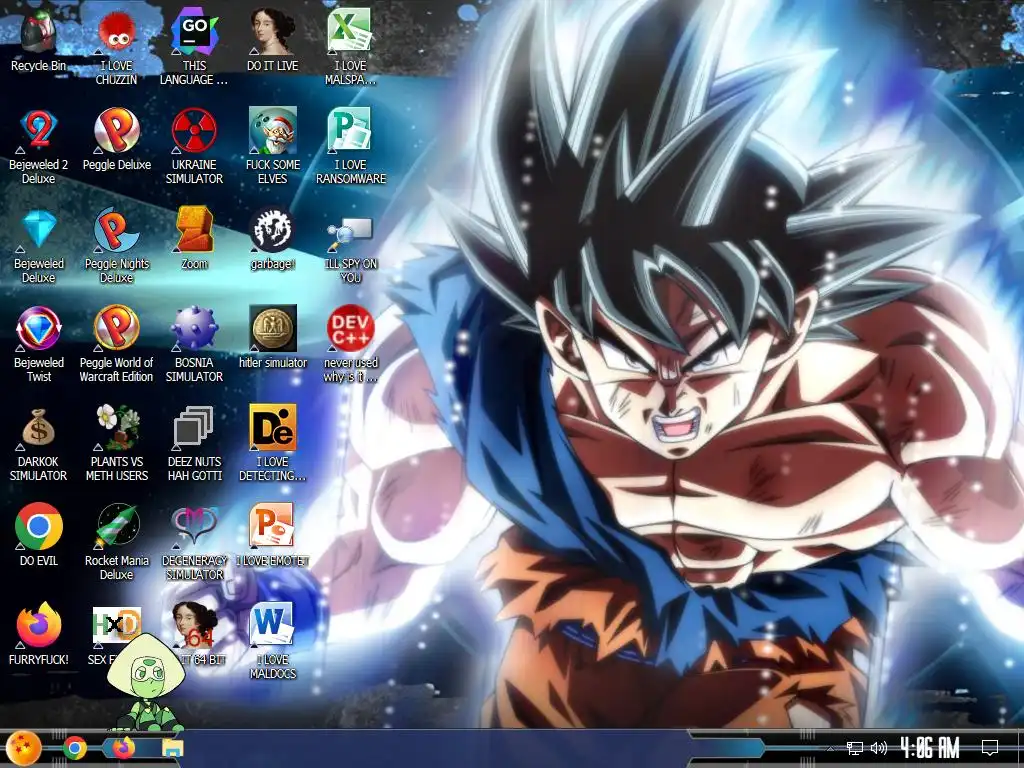This screenshot has width=1024, height=768.
Task: Open the network status tray icon
Action: pyautogui.click(x=854, y=748)
